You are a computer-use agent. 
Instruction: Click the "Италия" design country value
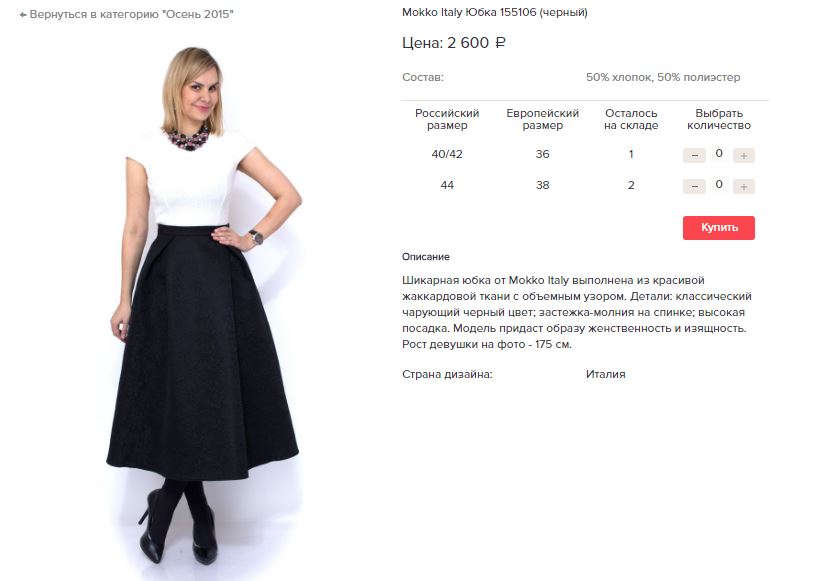pos(605,374)
